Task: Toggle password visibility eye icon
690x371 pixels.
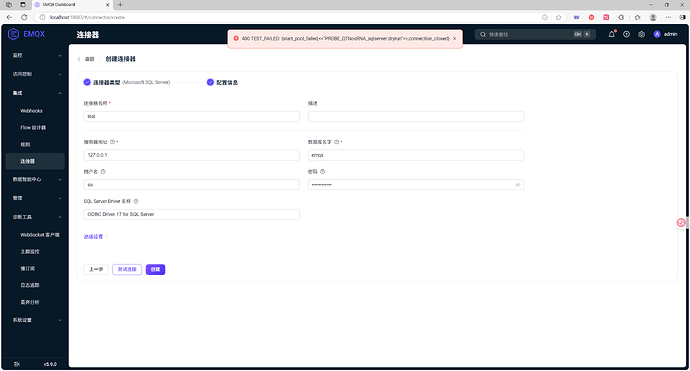Action: point(518,185)
